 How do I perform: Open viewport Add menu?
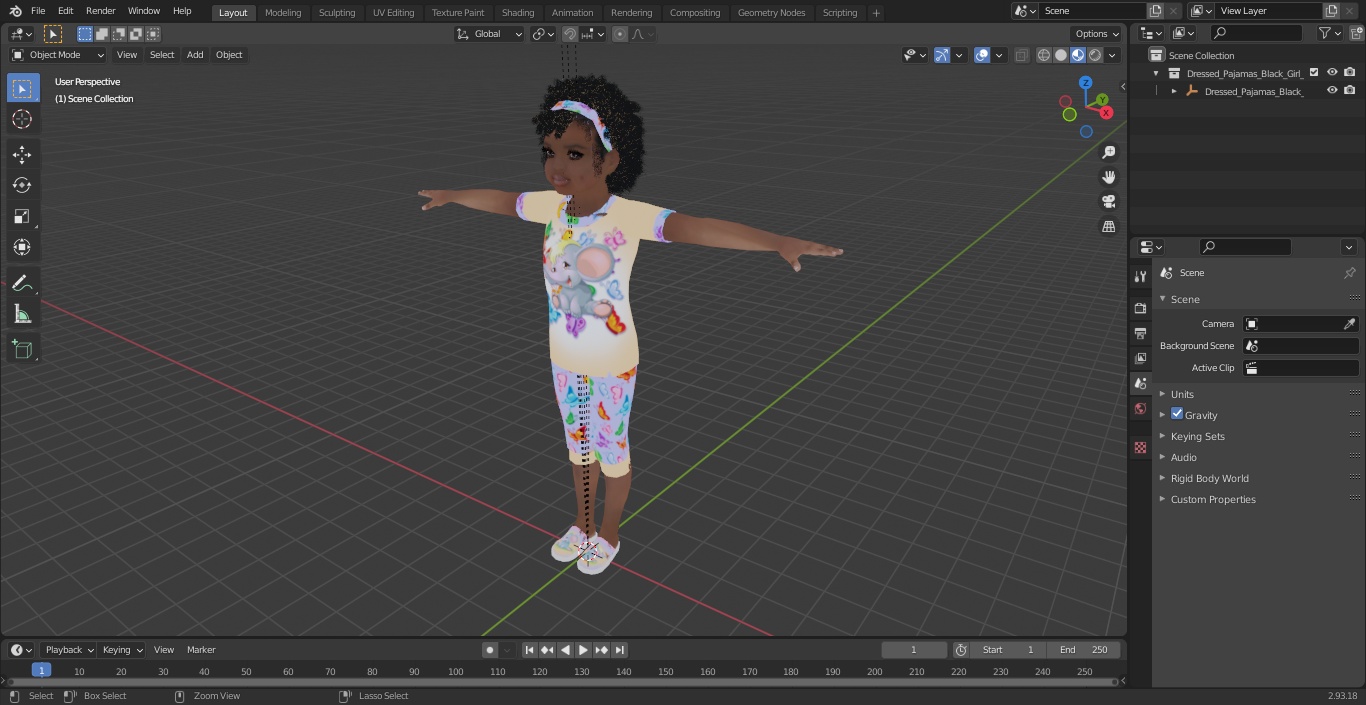pos(195,55)
